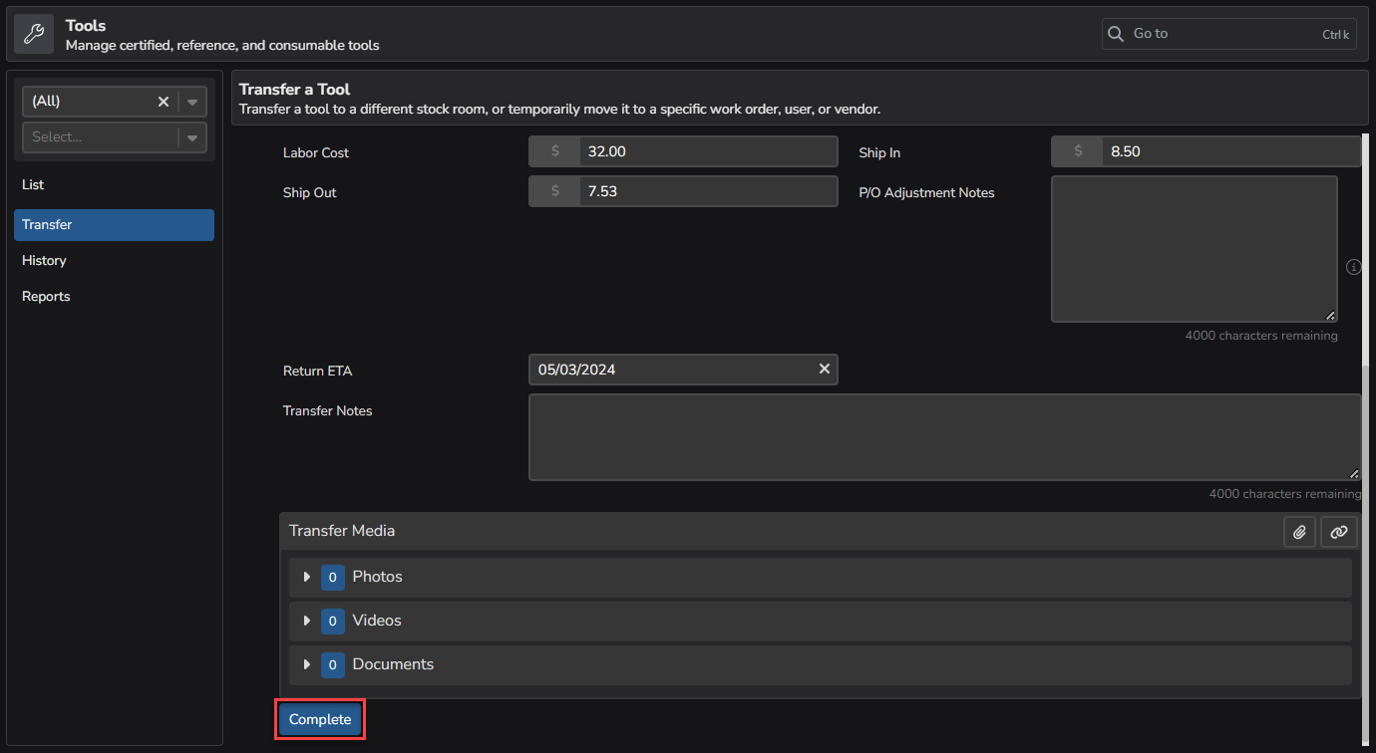The image size is (1376, 753).
Task: Open the History section
Action: (44, 260)
